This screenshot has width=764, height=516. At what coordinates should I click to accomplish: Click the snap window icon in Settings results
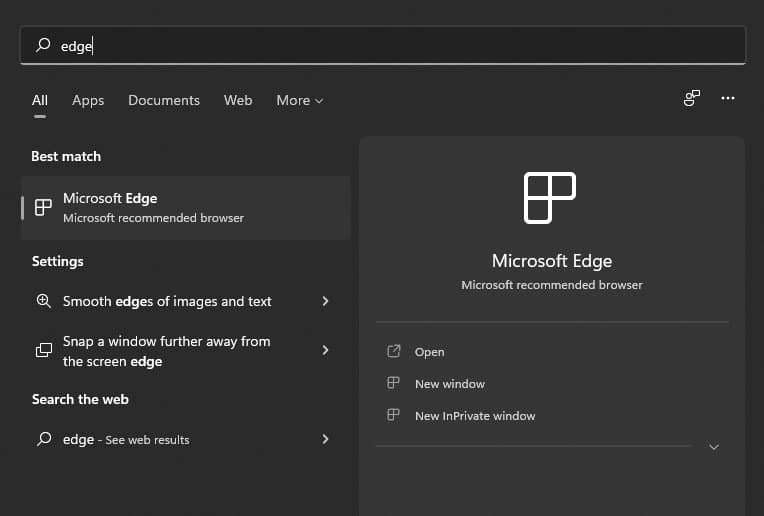coord(43,351)
